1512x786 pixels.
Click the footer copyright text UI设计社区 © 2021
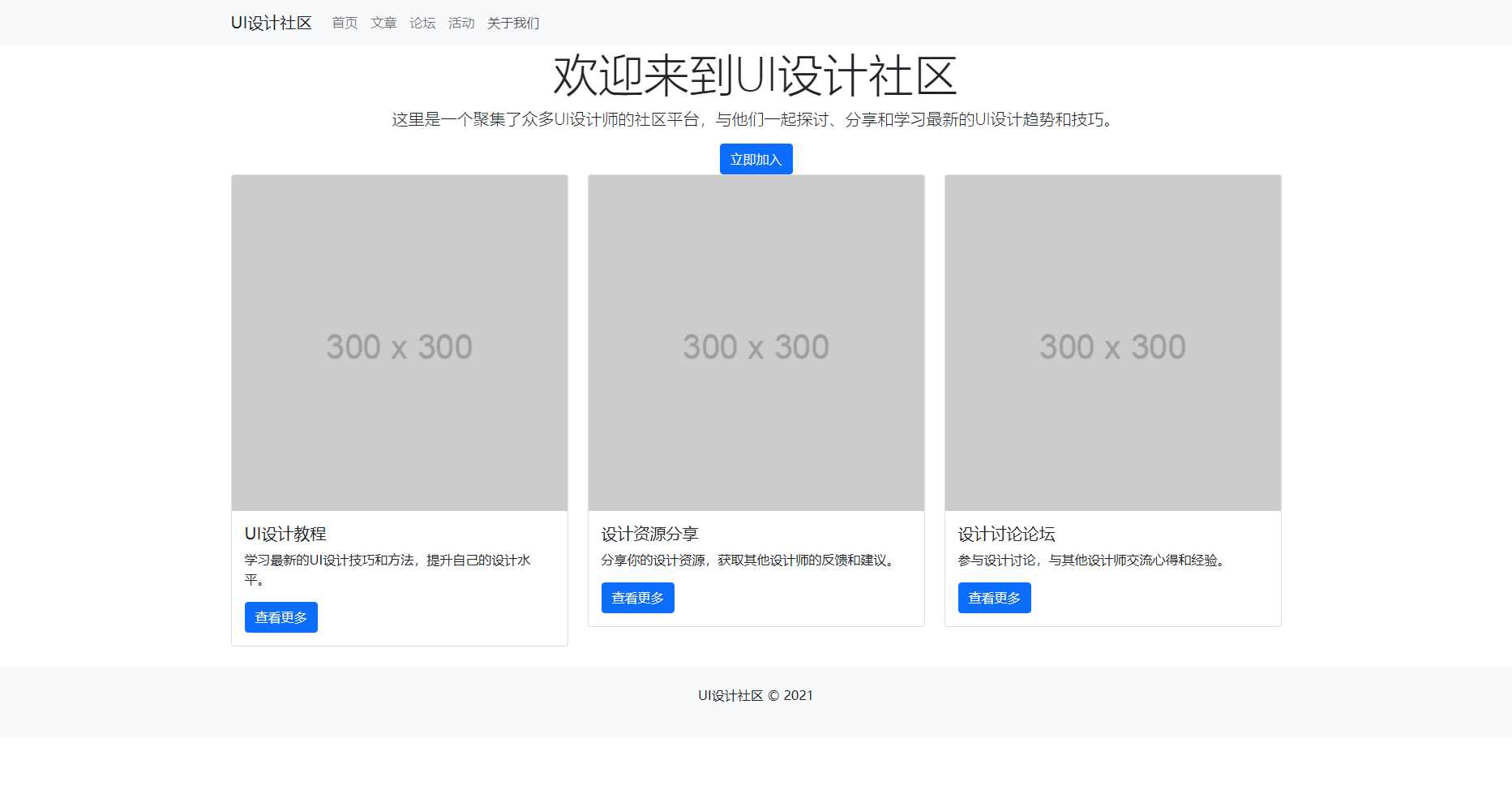756,695
